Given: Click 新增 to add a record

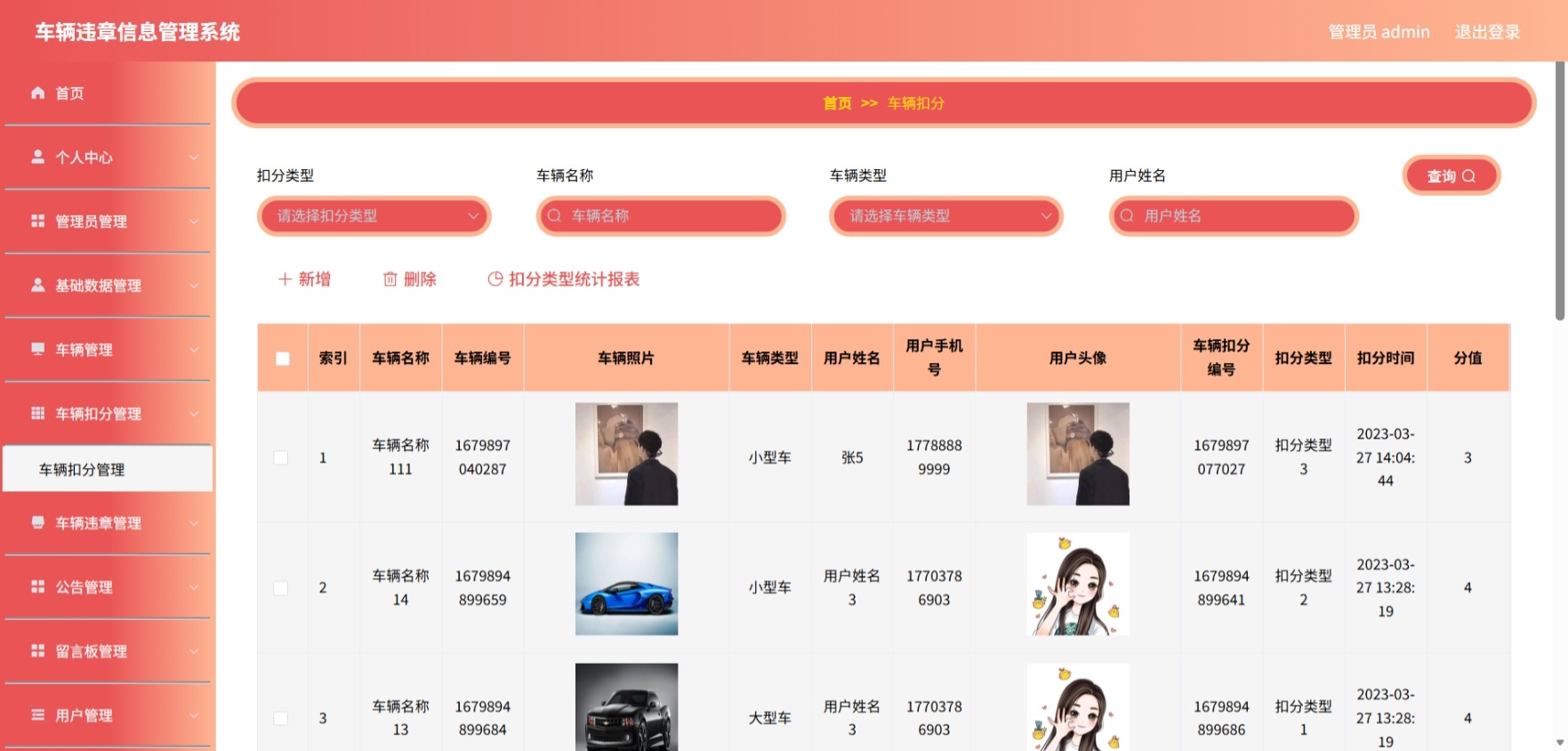Looking at the screenshot, I should pyautogui.click(x=304, y=279).
